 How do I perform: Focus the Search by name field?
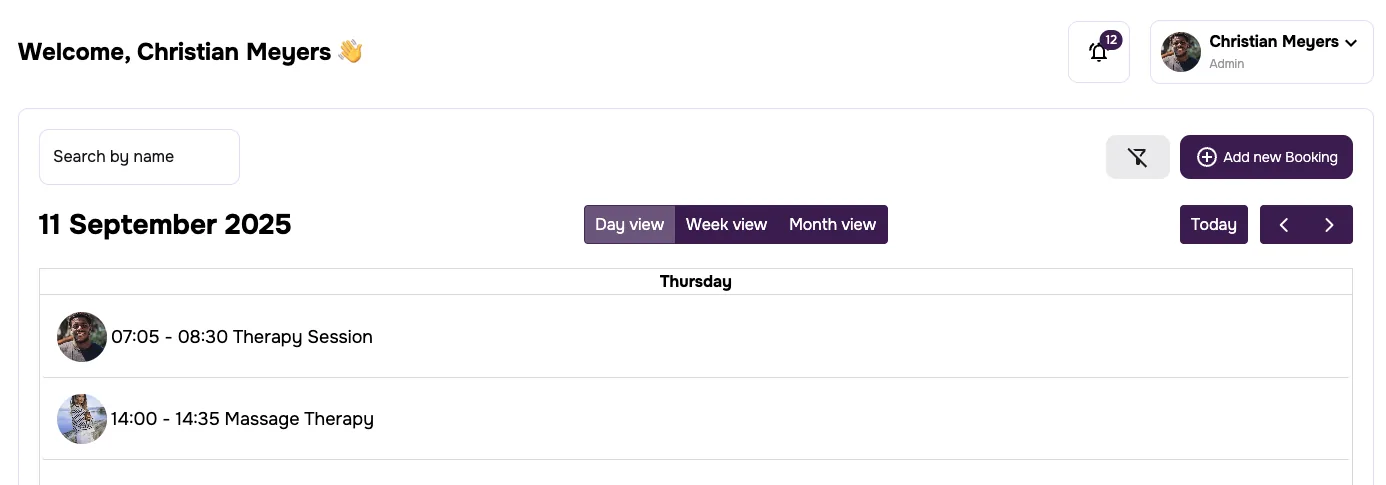(x=139, y=157)
